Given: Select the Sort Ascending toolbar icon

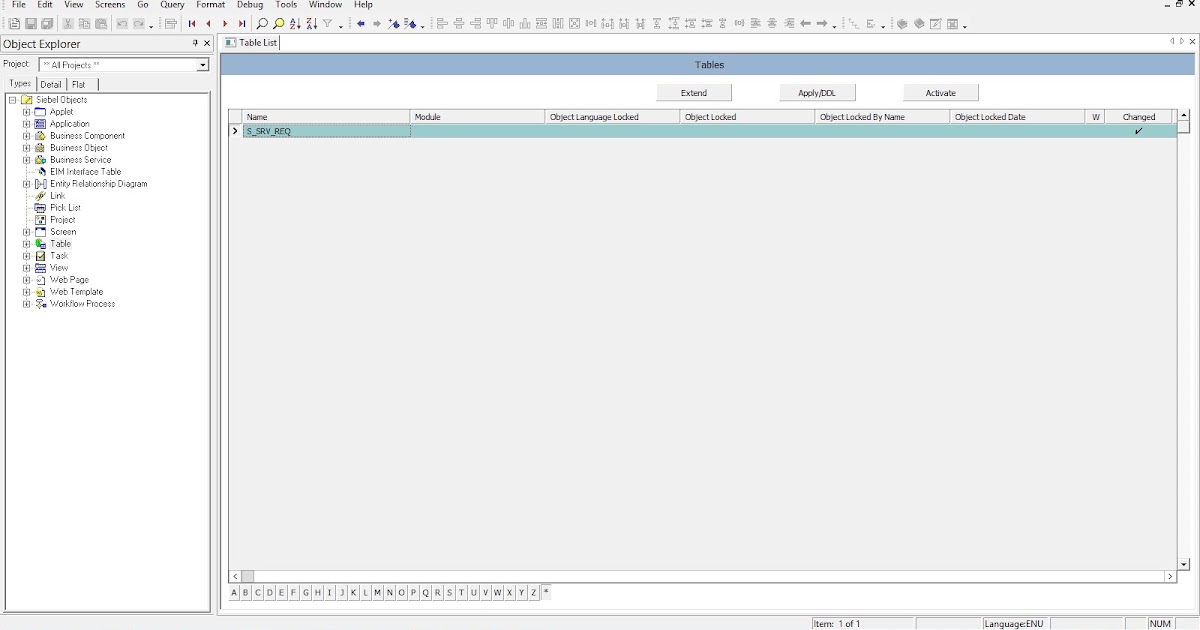Looking at the screenshot, I should (295, 23).
